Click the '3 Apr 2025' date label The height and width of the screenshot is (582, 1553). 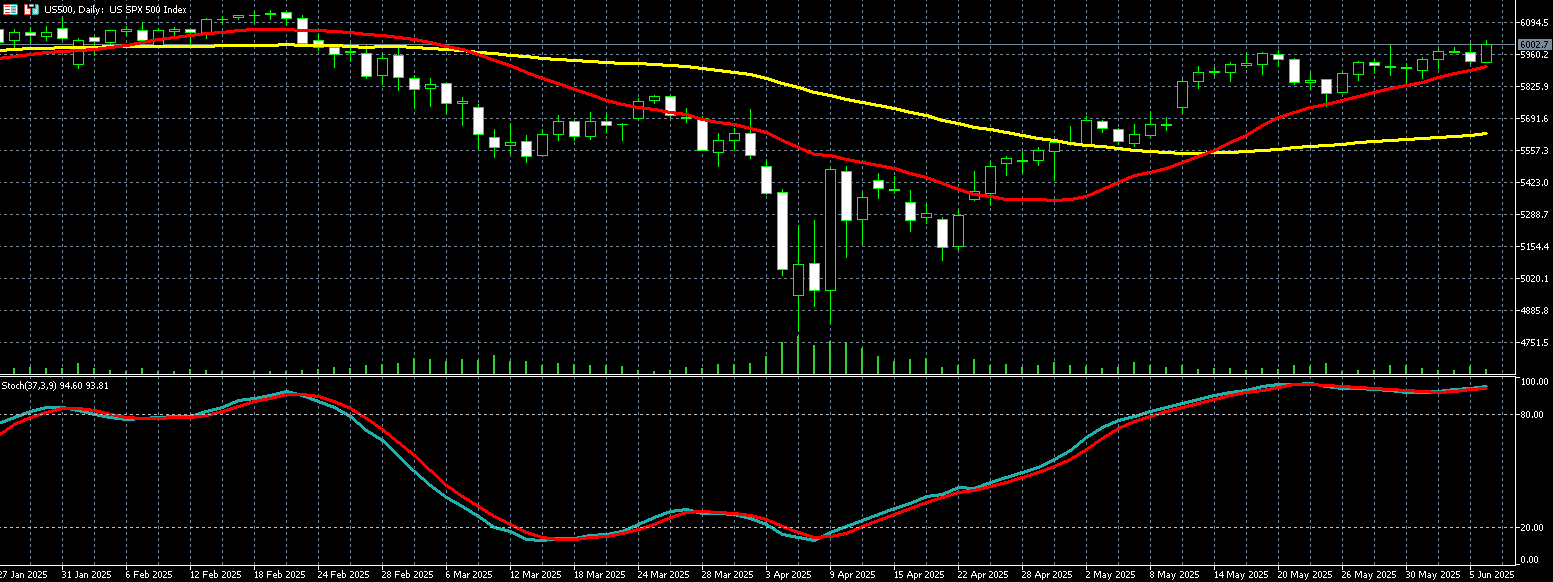tap(787, 575)
